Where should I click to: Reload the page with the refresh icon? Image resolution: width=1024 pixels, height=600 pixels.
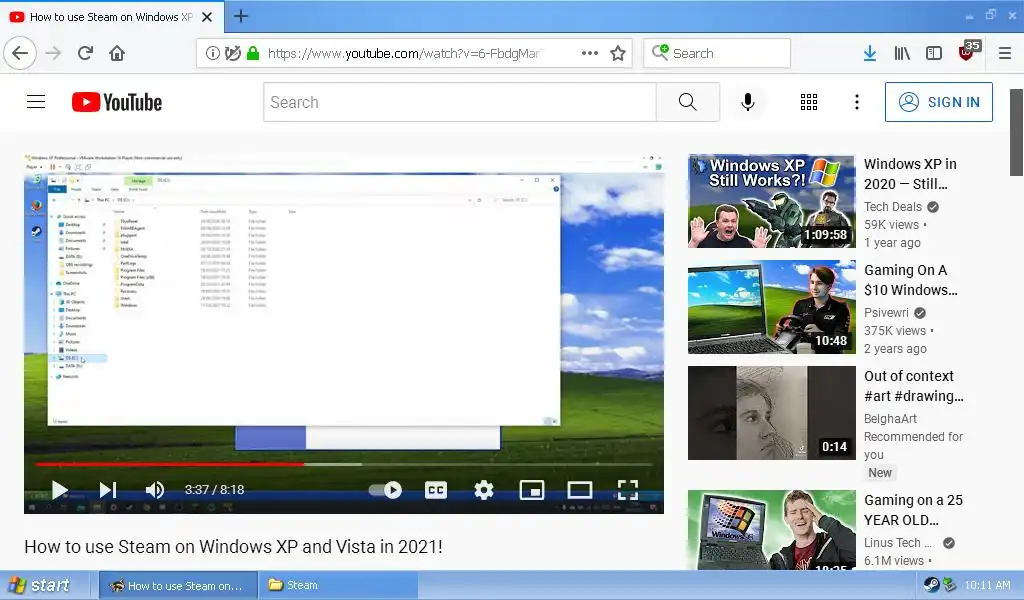coord(85,53)
